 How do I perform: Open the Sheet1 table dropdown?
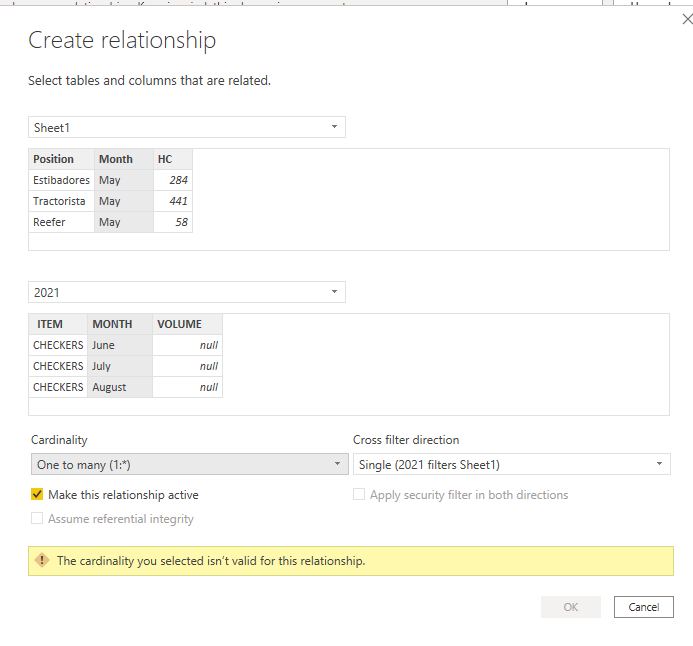187,127
